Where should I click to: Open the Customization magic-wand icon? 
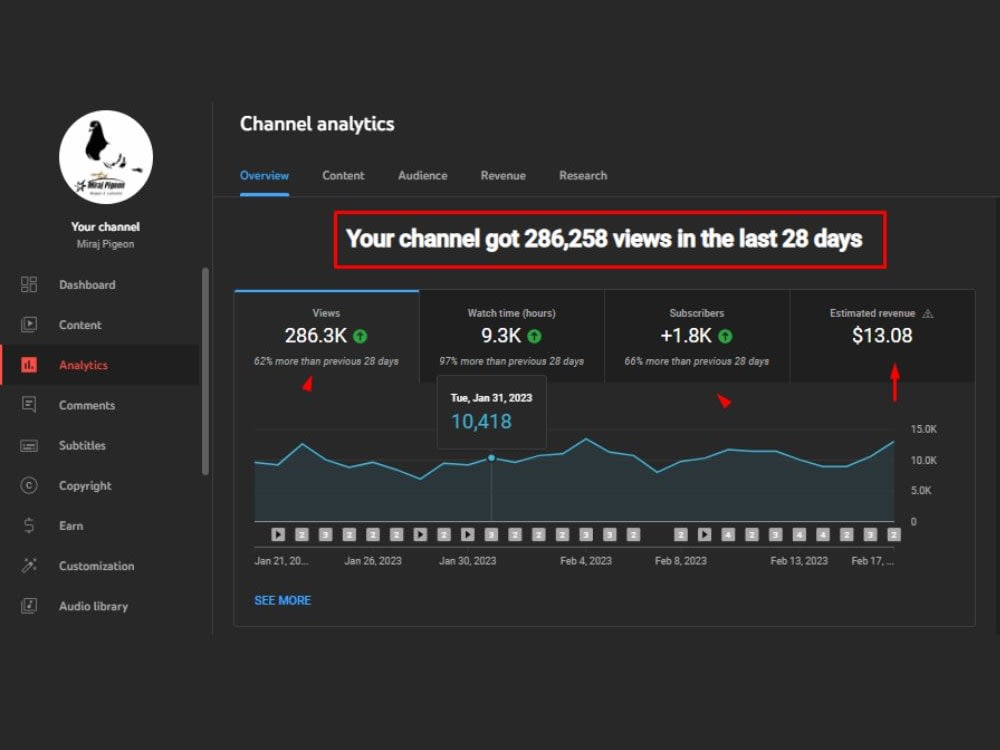click(29, 566)
